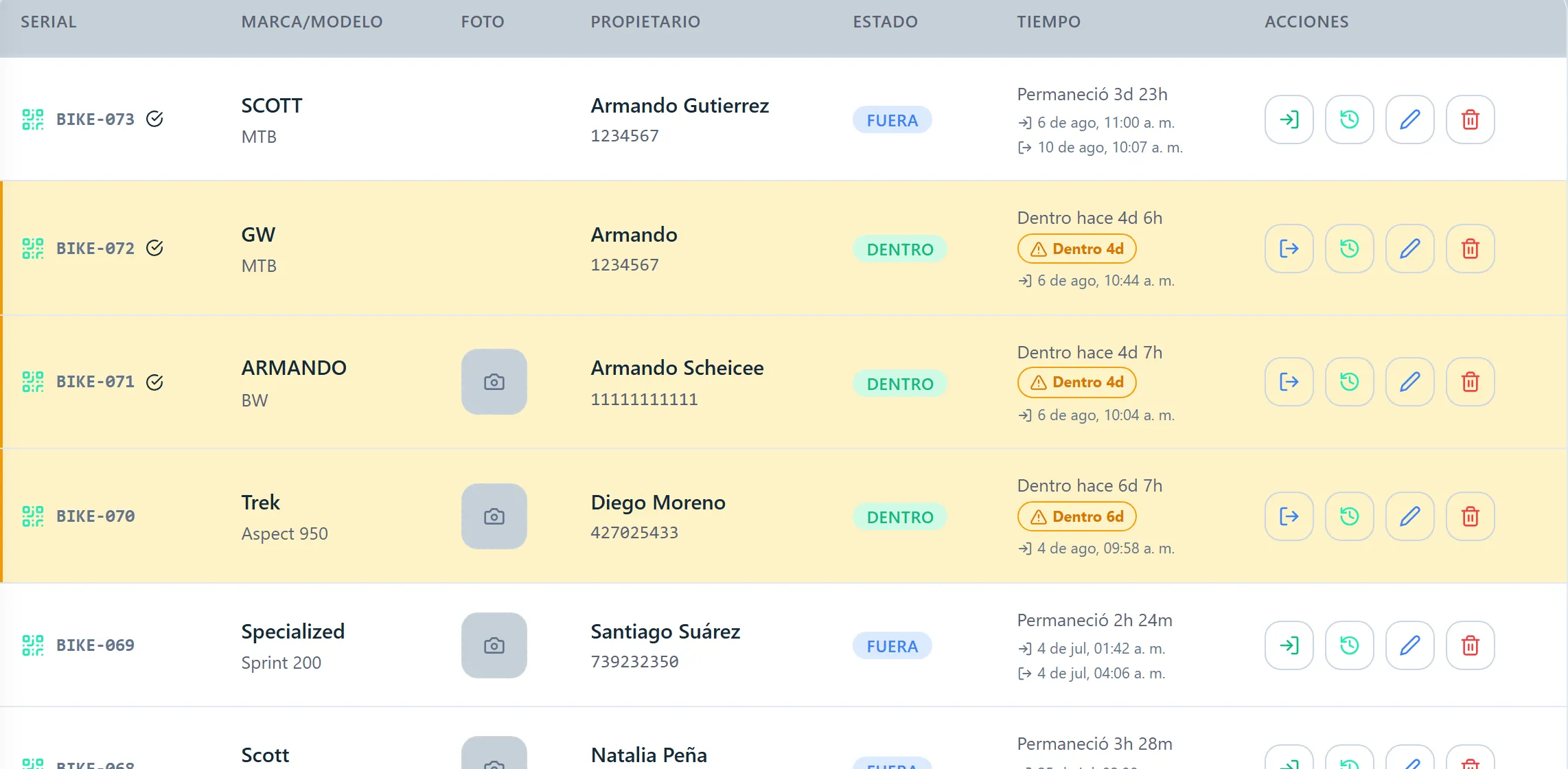Click the ESTADO column header
This screenshot has height=769, width=1568.
pos(885,22)
